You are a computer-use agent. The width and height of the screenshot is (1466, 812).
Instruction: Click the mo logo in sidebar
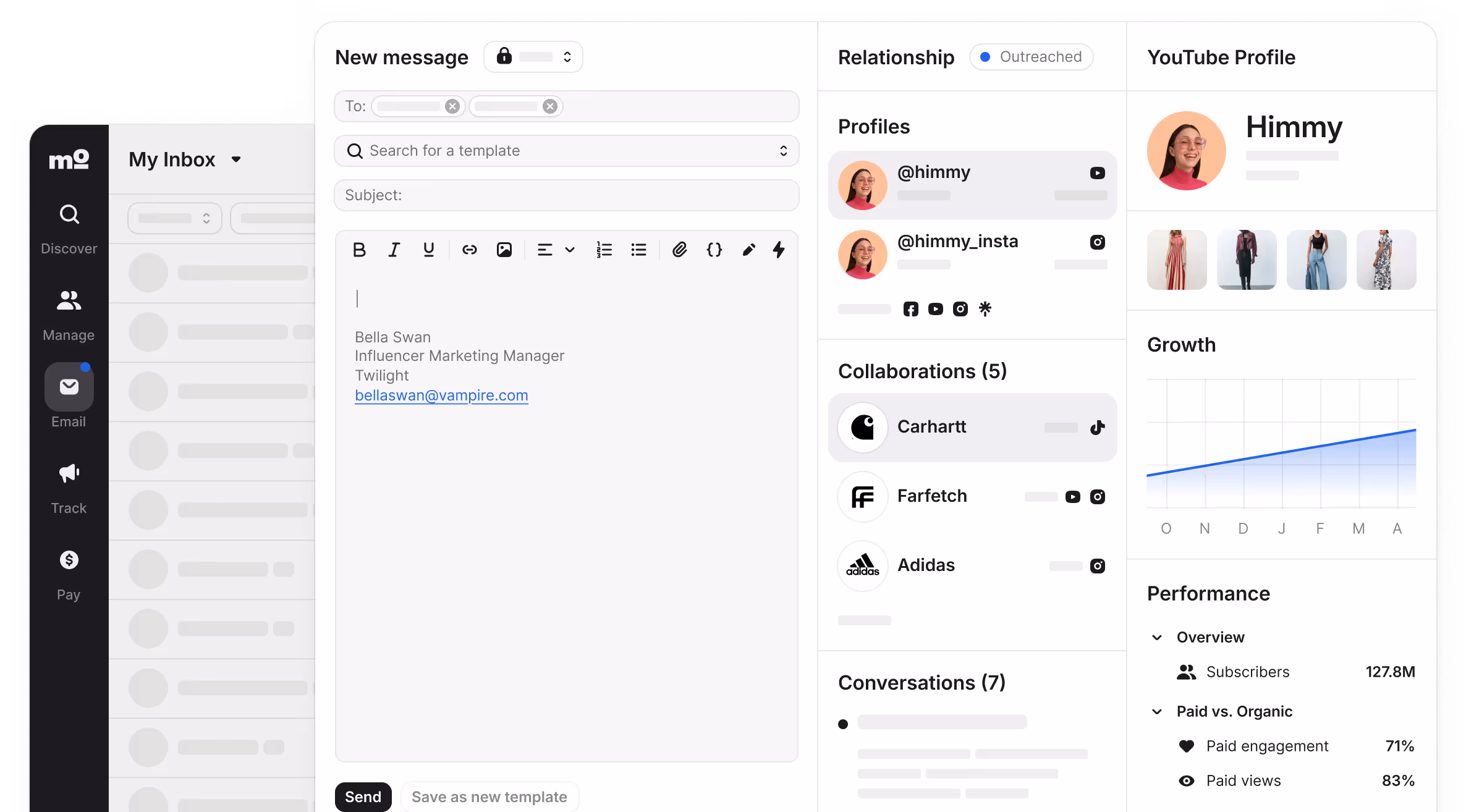tap(69, 159)
